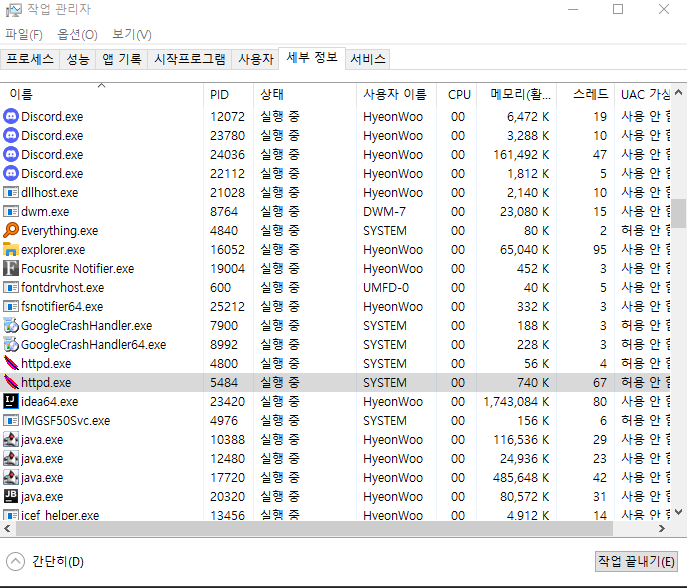
Task: Click the horizontal scrollbar thumb
Action: coord(314,529)
